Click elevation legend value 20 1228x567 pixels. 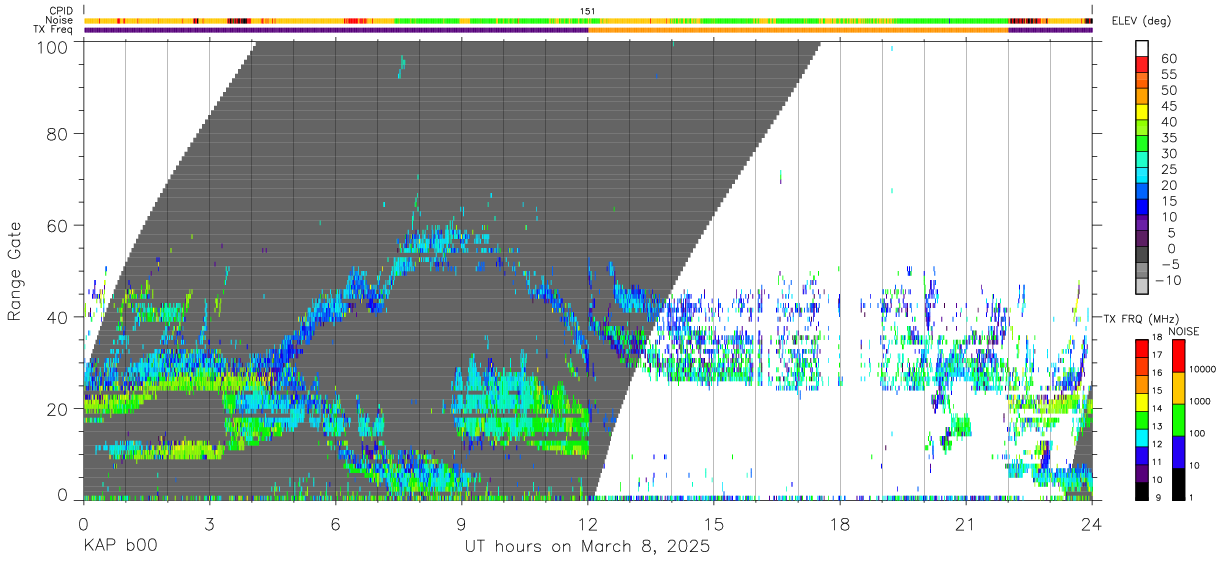pyautogui.click(x=1169, y=185)
